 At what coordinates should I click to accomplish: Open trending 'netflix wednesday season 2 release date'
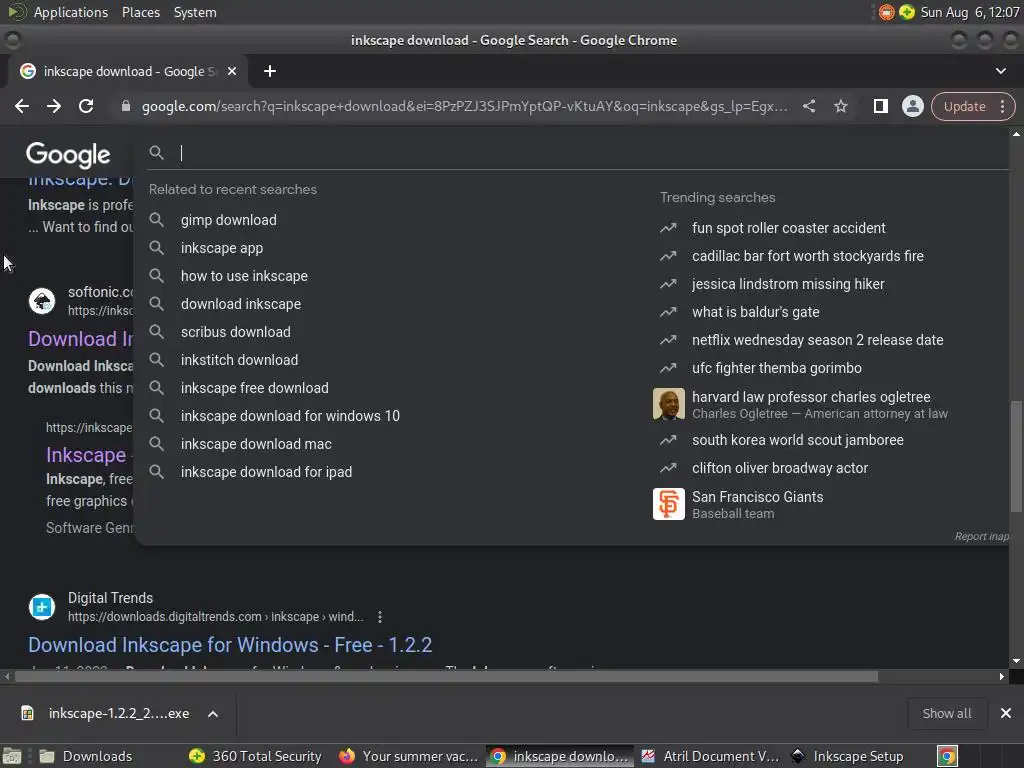point(818,340)
